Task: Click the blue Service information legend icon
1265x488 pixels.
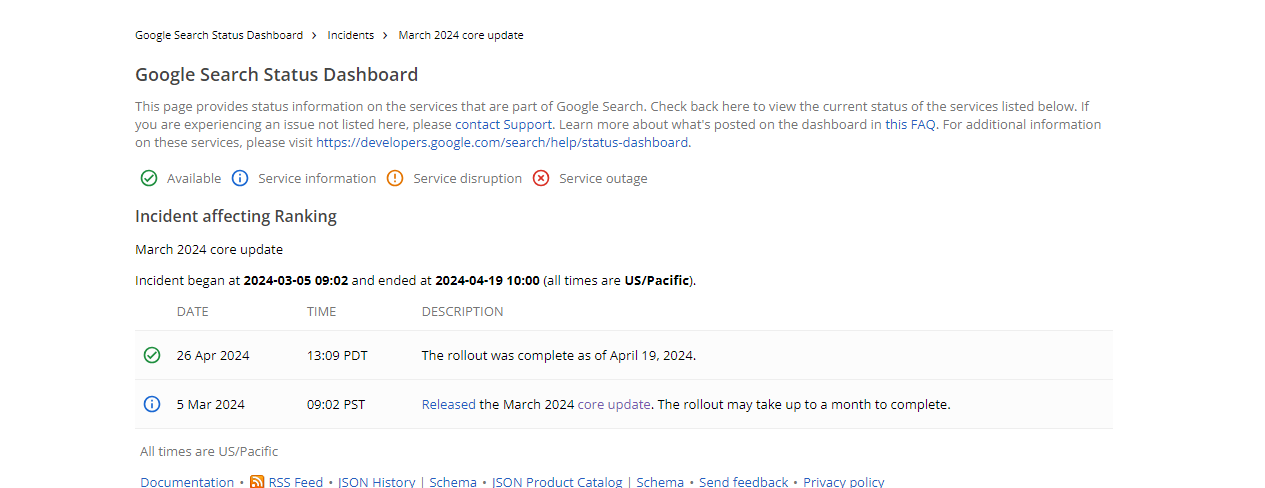Action: pyautogui.click(x=240, y=178)
